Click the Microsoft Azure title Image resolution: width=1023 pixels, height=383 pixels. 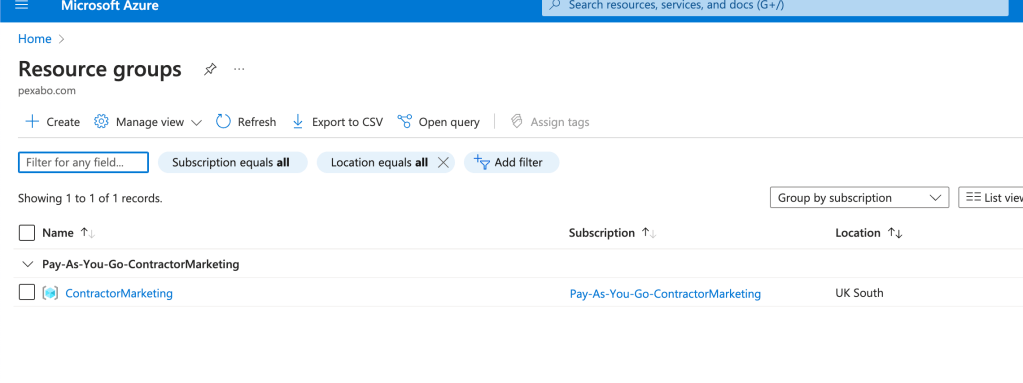coord(110,6)
